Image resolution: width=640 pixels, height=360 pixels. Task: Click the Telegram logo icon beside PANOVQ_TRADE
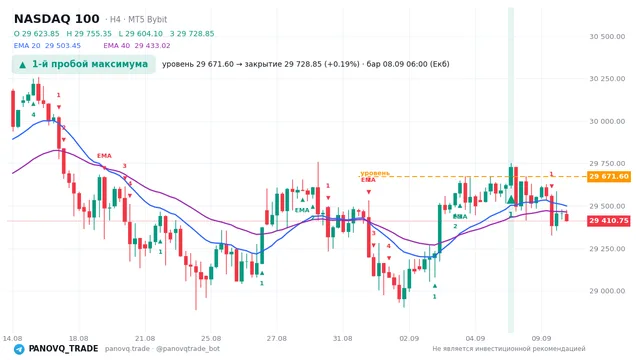click(19, 349)
